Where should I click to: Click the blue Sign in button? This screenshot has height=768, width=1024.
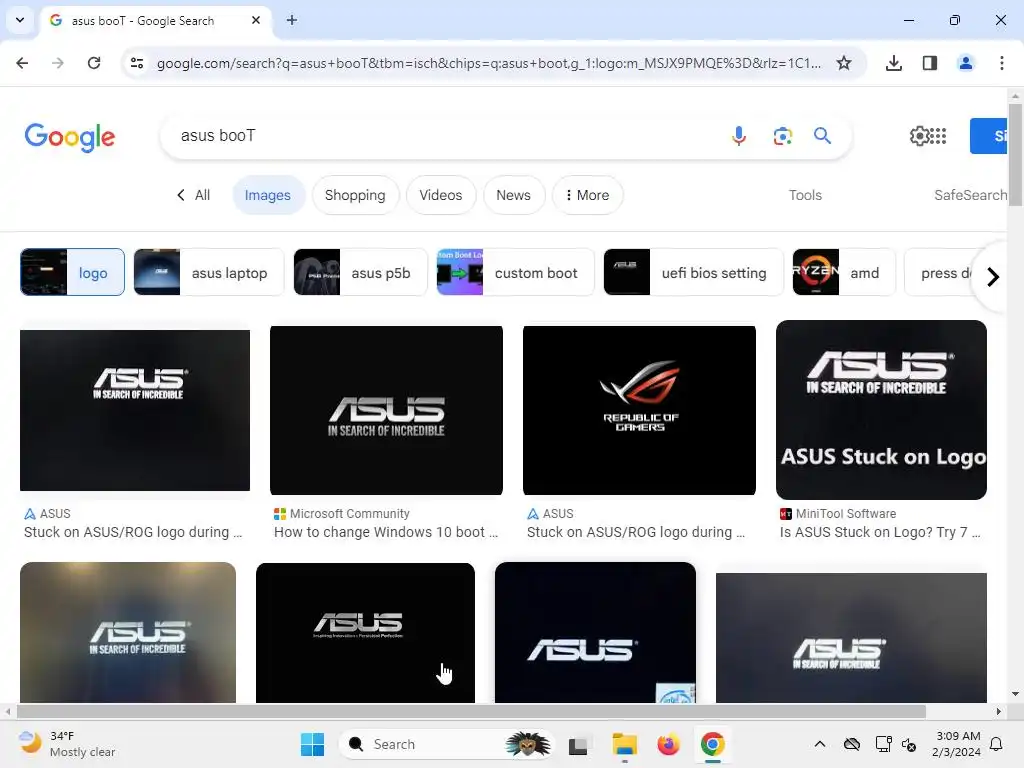pyautogui.click(x=989, y=136)
